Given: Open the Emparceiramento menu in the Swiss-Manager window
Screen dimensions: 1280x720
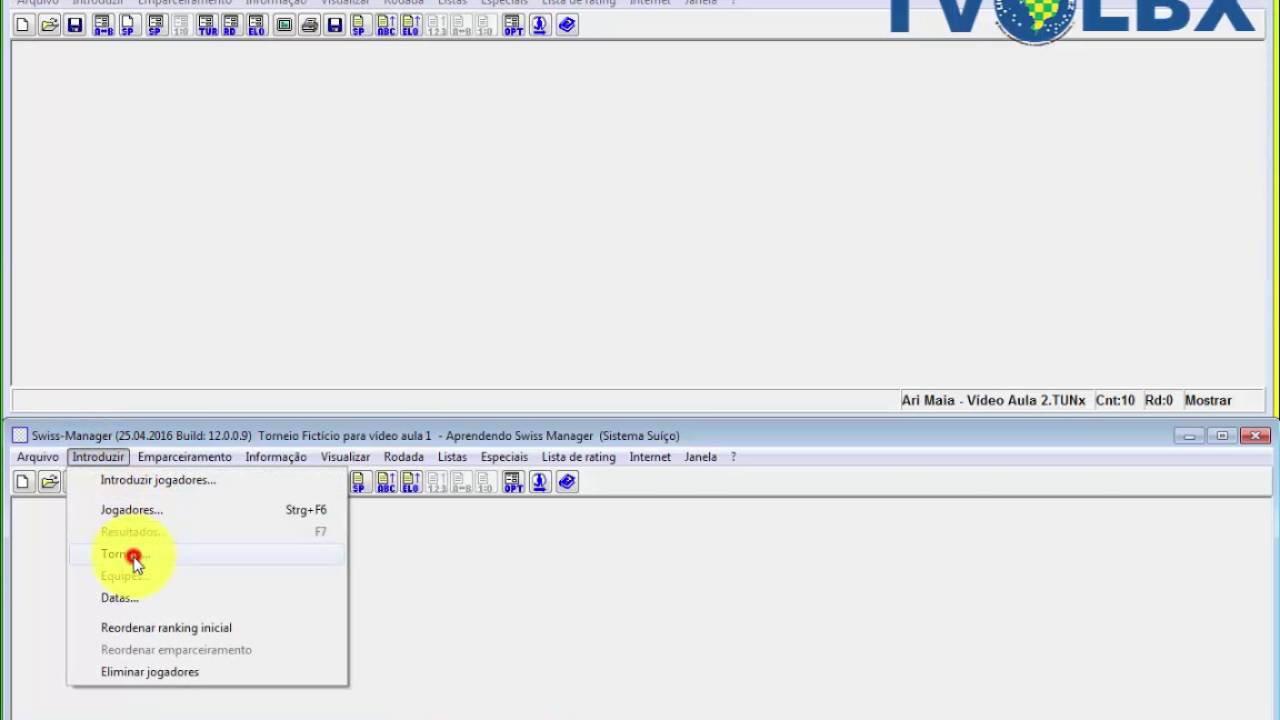Looking at the screenshot, I should (185, 457).
